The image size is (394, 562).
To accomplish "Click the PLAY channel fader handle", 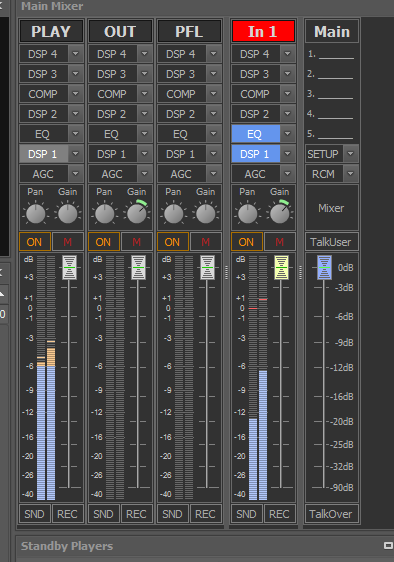I will [x=70, y=268].
